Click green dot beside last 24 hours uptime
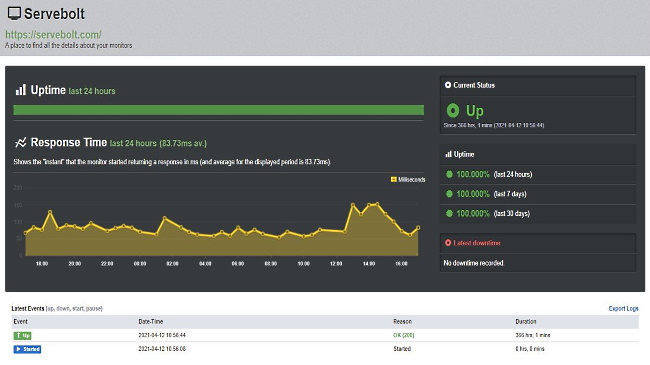650x365 pixels. (449, 174)
